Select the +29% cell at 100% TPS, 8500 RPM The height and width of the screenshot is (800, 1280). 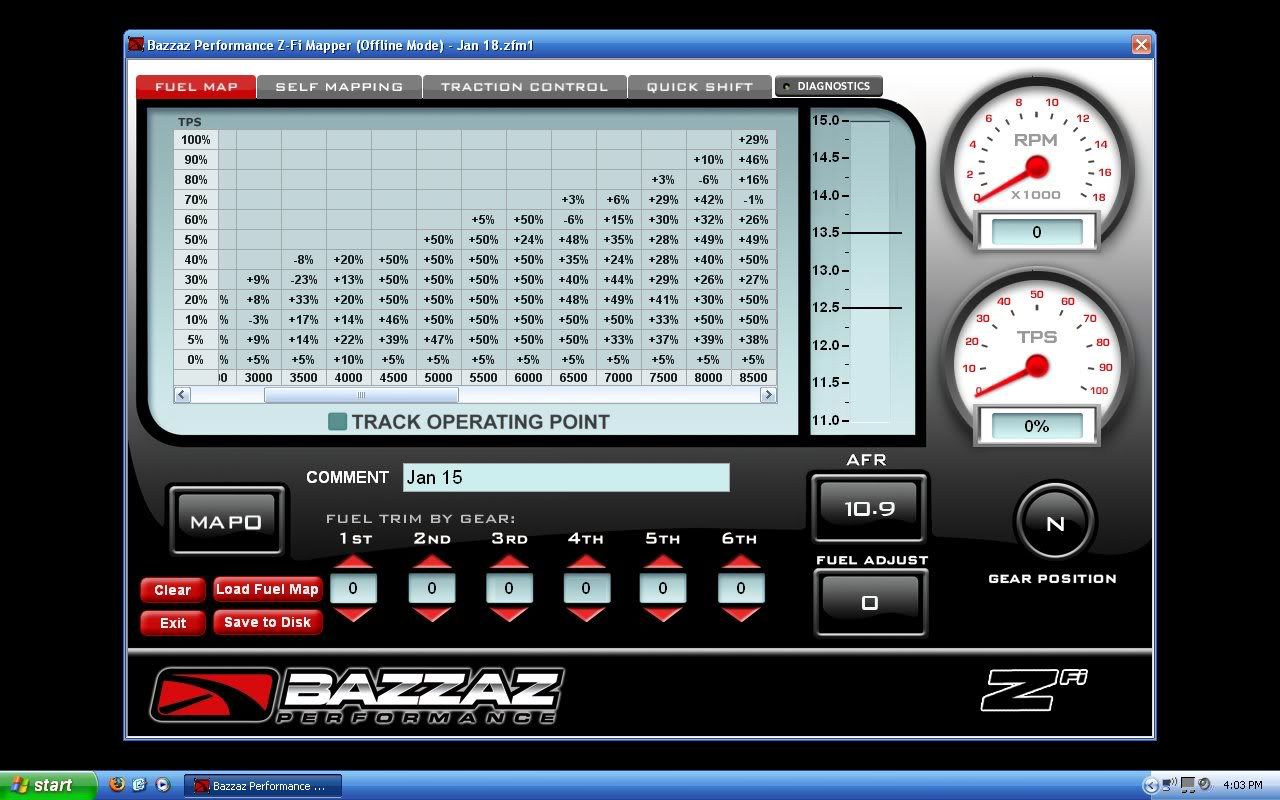tap(753, 140)
